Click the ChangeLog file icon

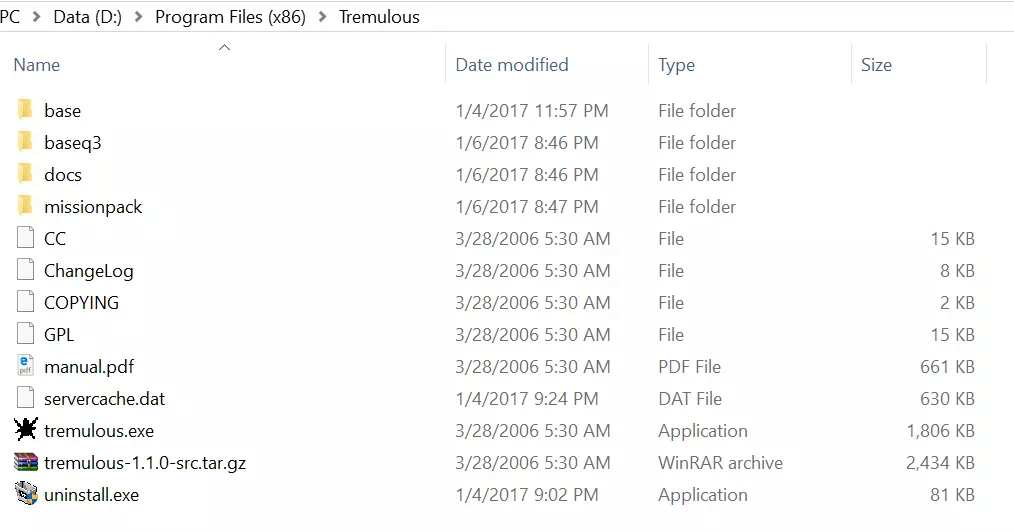(x=26, y=270)
